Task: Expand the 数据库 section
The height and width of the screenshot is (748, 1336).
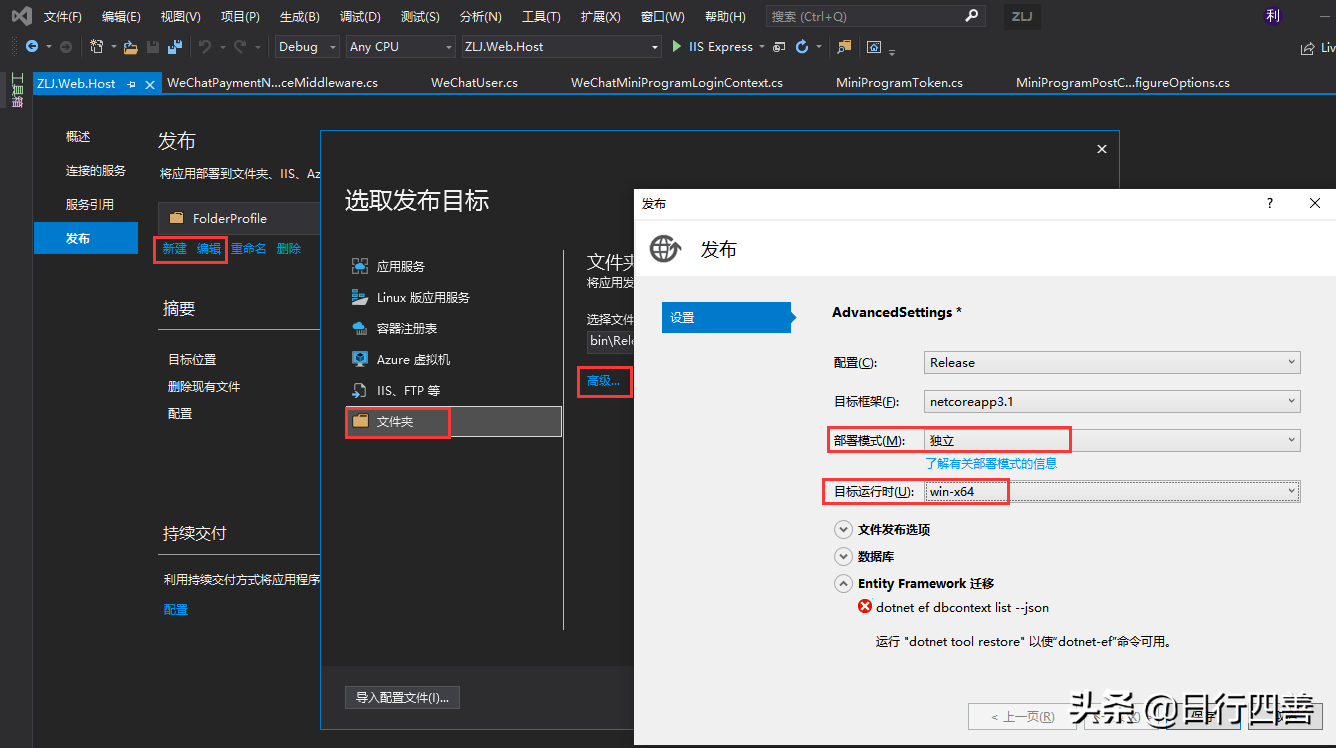Action: (843, 556)
